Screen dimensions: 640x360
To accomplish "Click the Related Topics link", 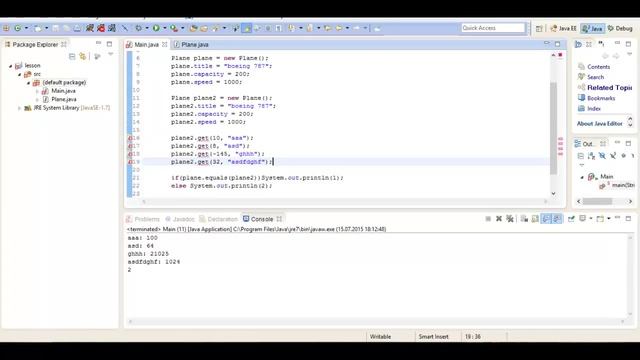I will coord(609,87).
